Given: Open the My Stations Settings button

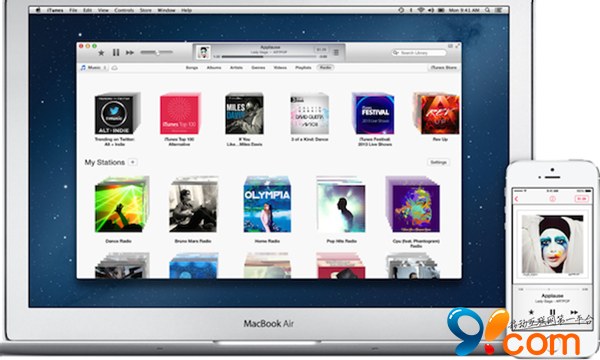Looking at the screenshot, I should [x=439, y=162].
